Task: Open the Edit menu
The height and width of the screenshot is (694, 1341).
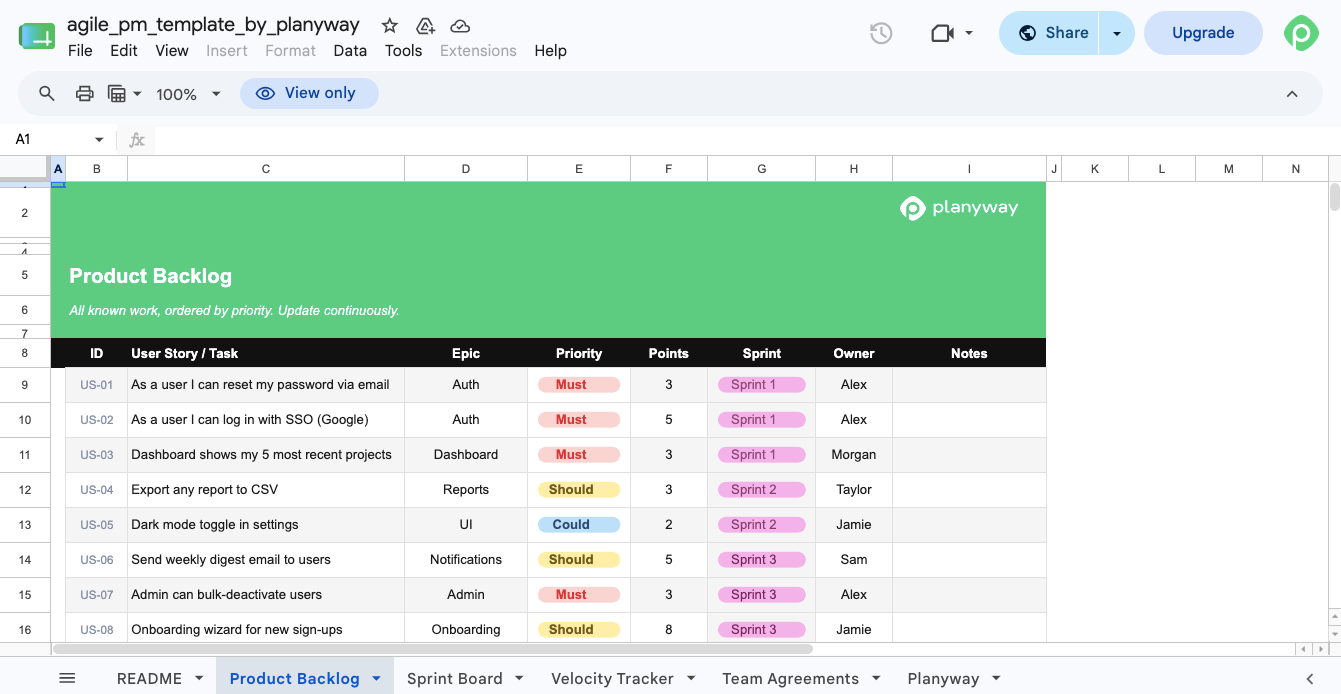Action: coord(124,50)
